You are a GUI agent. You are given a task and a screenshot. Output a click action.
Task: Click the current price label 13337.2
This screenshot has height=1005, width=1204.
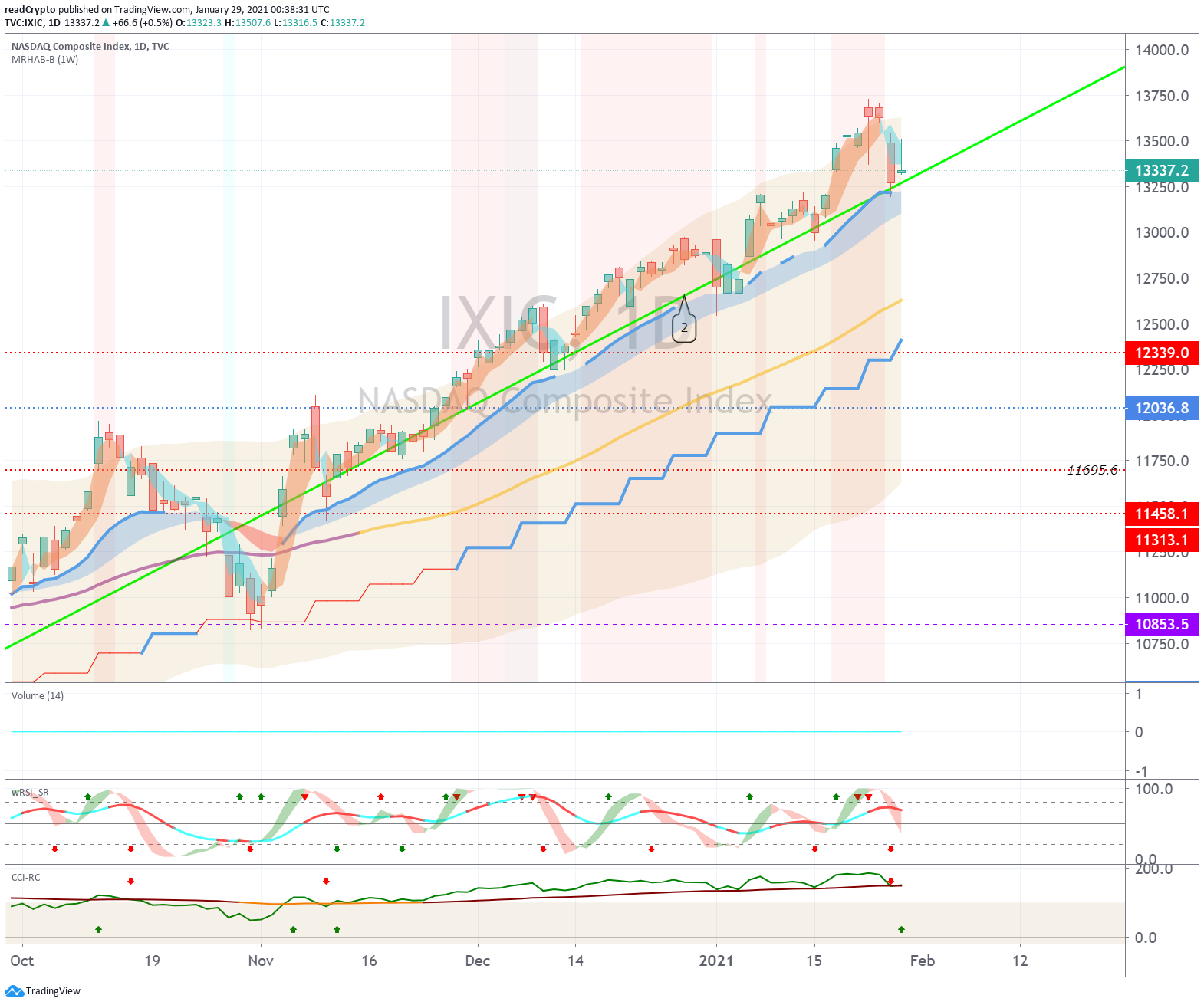pyautogui.click(x=1162, y=170)
